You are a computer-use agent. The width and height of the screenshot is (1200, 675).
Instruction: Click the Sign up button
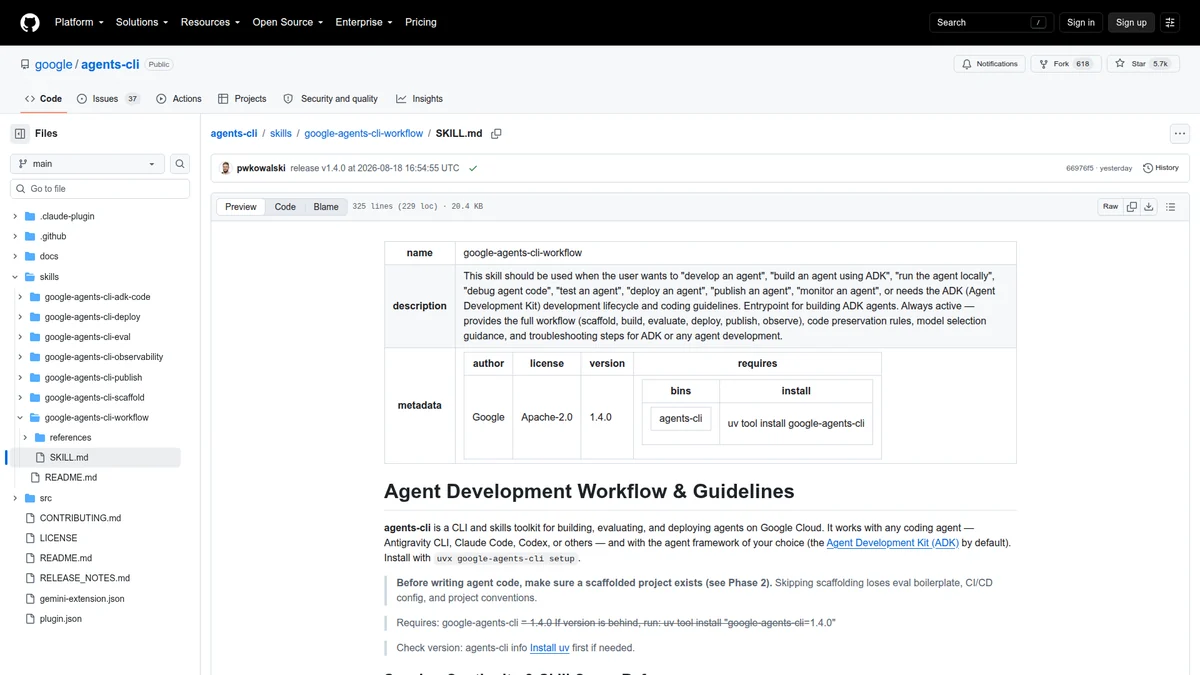click(x=1131, y=22)
